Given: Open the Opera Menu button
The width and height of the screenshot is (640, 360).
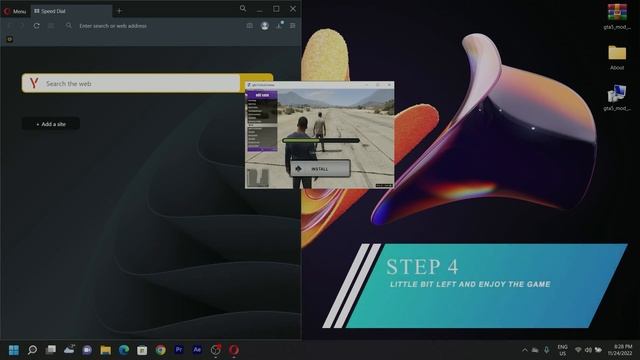Looking at the screenshot, I should [15, 11].
